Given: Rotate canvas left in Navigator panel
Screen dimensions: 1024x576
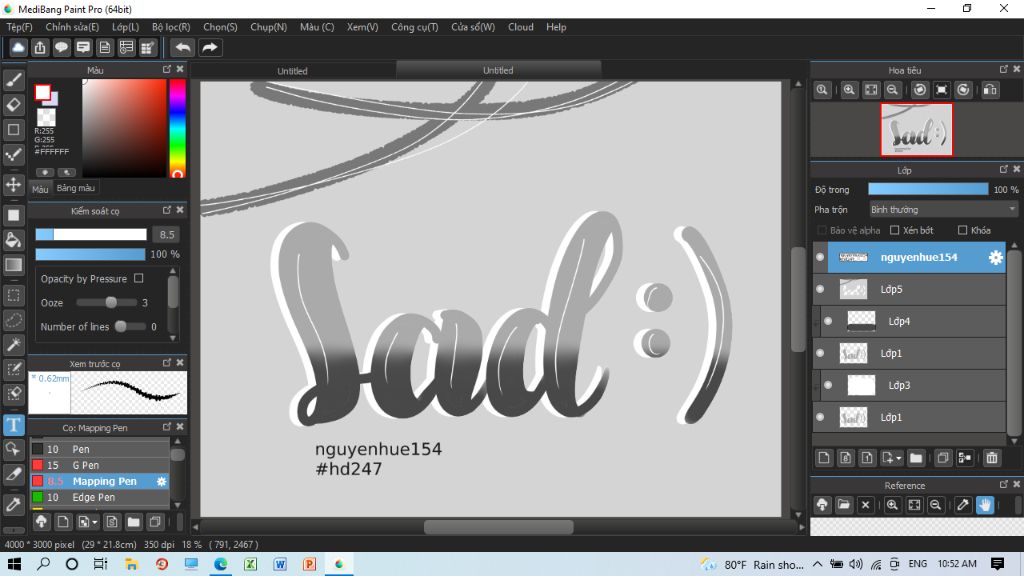Looking at the screenshot, I should [x=920, y=89].
